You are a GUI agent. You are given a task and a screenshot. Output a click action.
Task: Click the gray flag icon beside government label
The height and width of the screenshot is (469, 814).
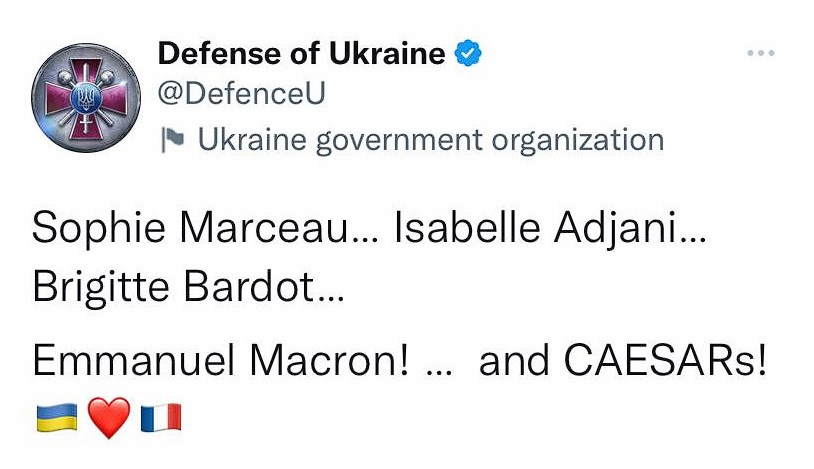coord(173,141)
